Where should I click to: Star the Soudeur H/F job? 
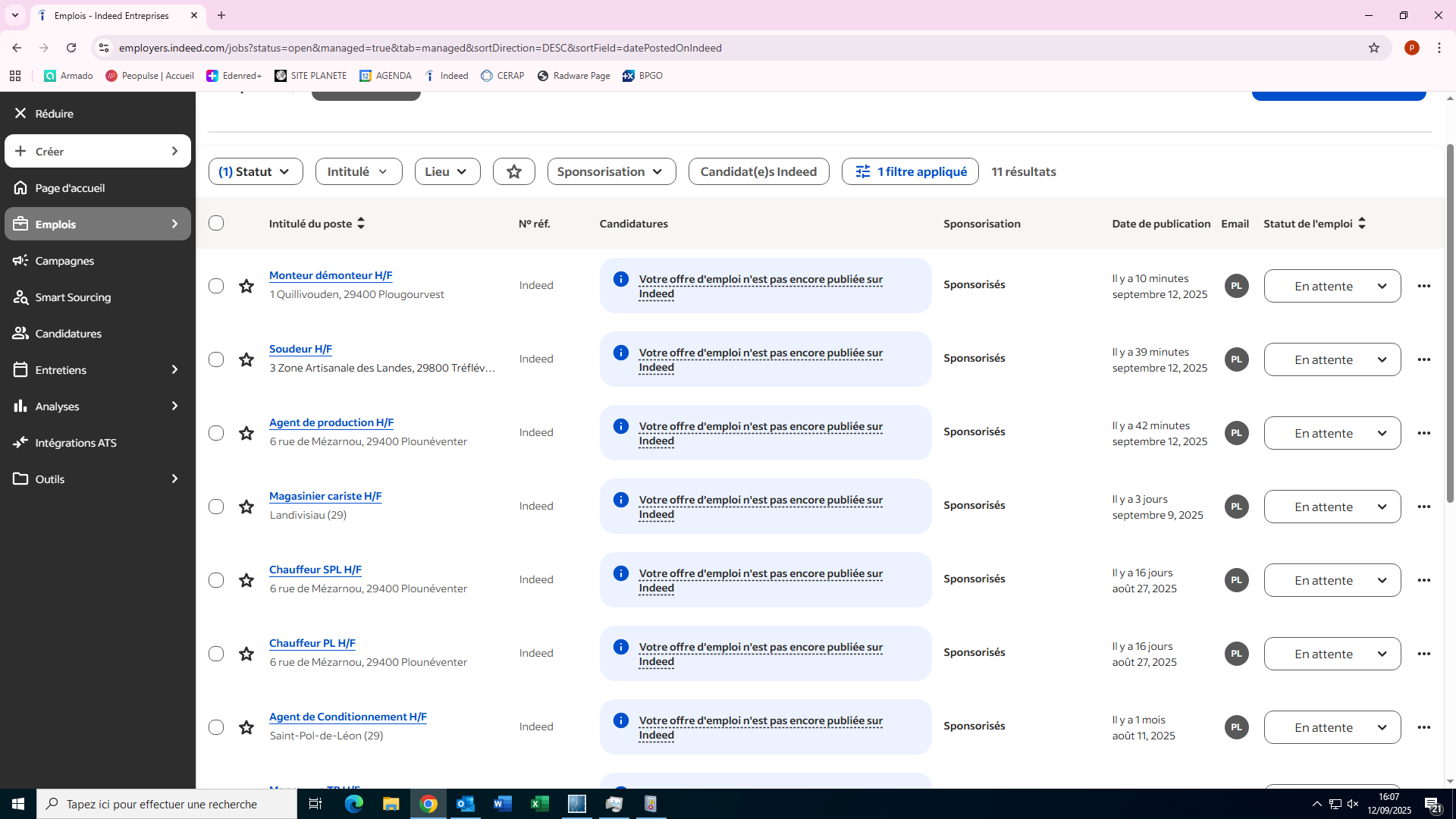point(246,359)
